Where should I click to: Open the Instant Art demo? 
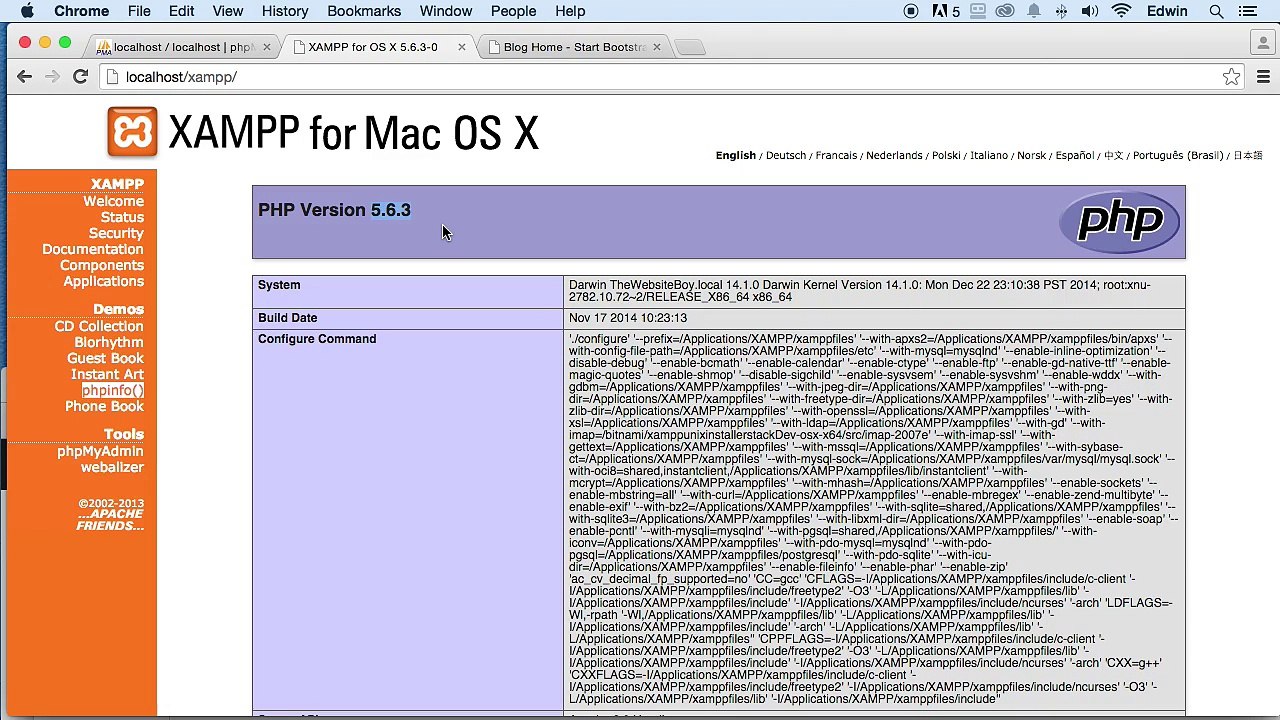[x=107, y=374]
